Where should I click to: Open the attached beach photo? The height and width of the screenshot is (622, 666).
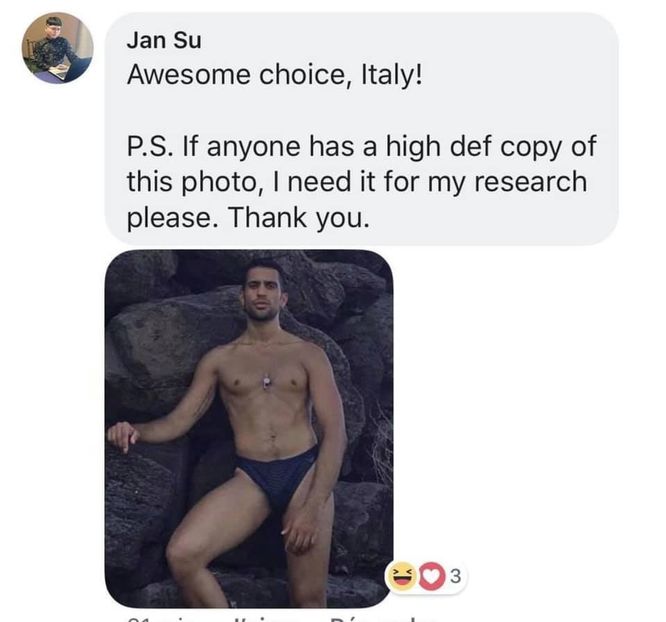(249, 428)
